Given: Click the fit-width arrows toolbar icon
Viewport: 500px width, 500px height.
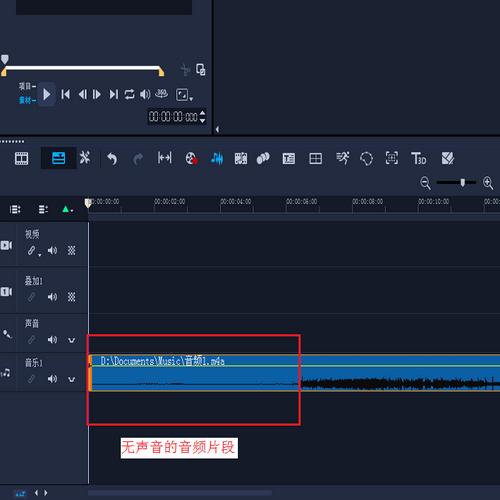Looking at the screenshot, I should (x=165, y=158).
